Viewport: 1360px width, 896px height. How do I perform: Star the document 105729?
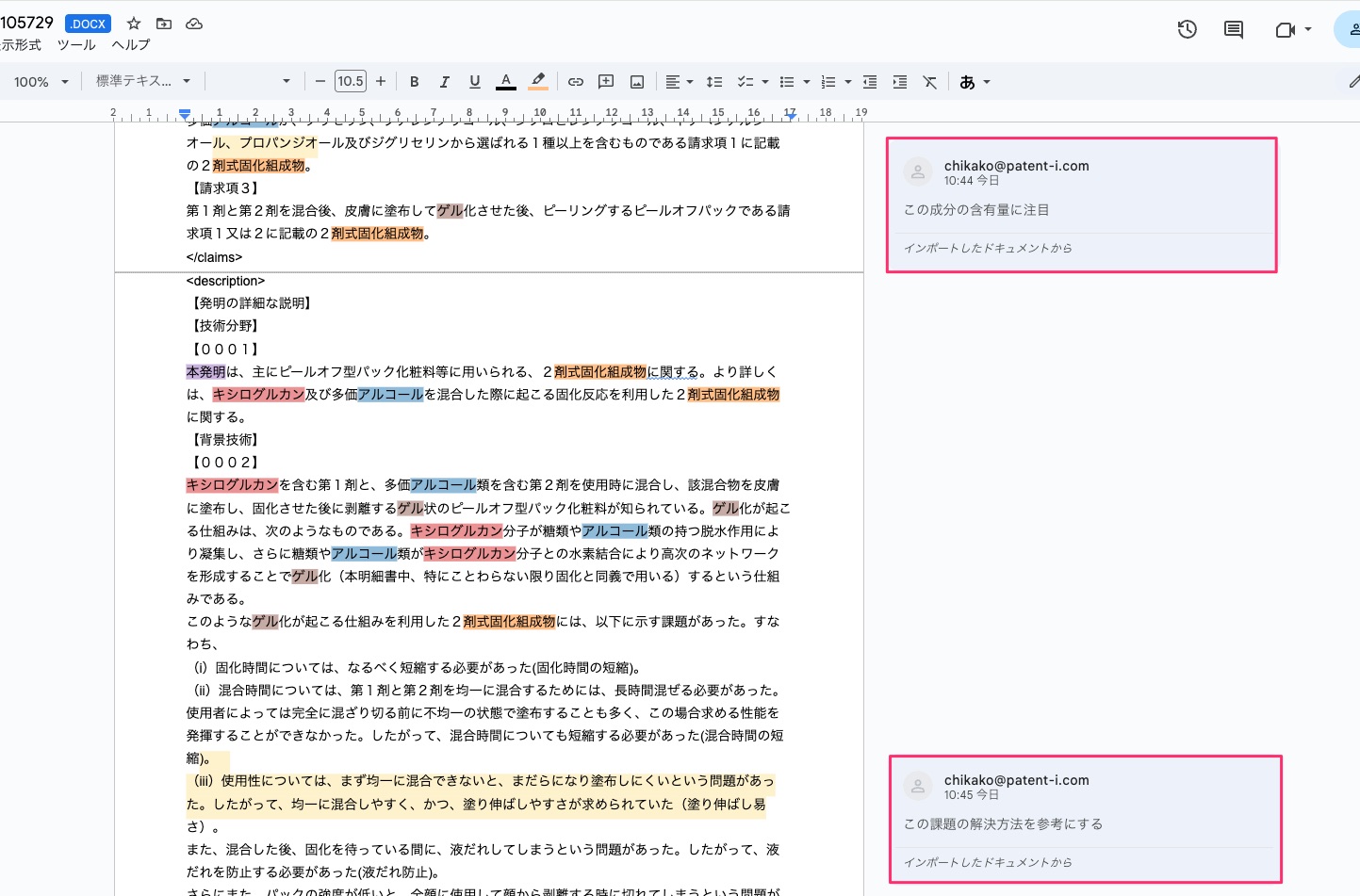[x=134, y=24]
